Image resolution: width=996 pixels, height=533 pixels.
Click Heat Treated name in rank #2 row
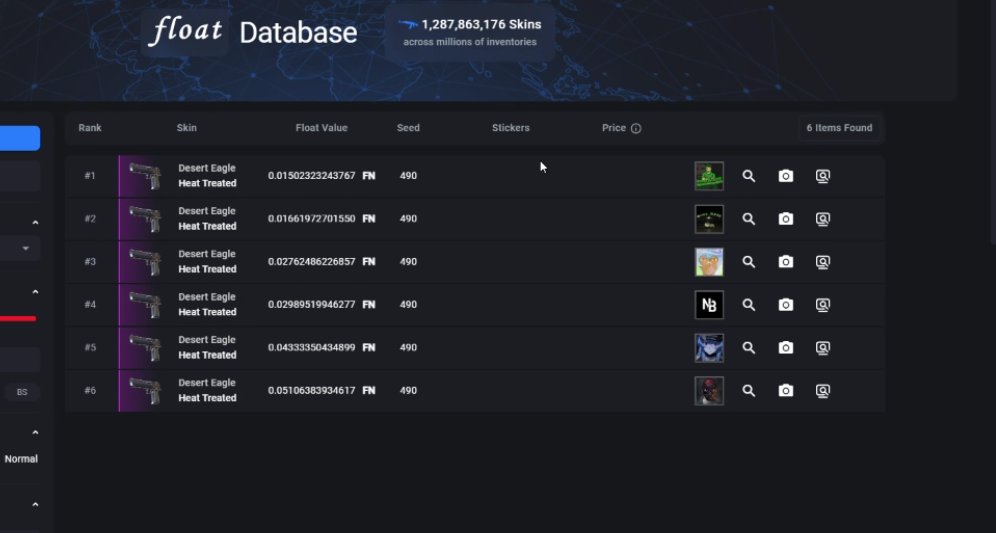pyautogui.click(x=207, y=226)
